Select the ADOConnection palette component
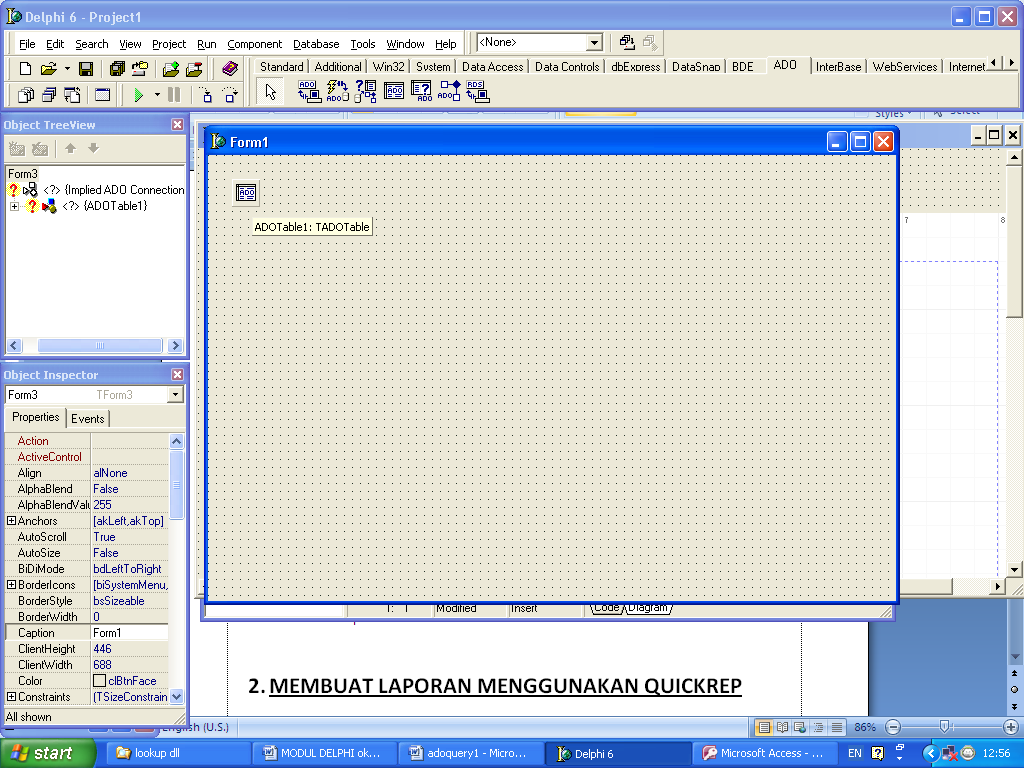The height and width of the screenshot is (768, 1024). tap(309, 91)
